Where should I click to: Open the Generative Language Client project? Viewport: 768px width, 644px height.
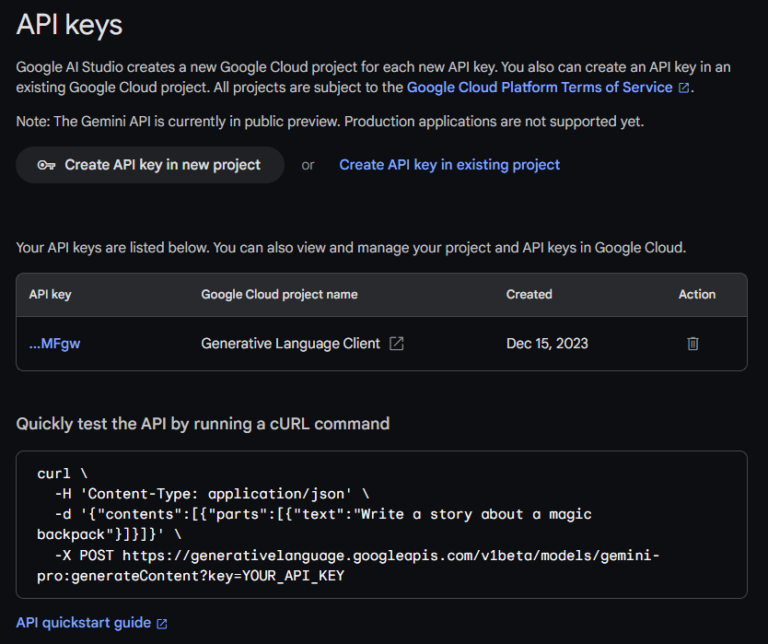pyautogui.click(x=290, y=344)
